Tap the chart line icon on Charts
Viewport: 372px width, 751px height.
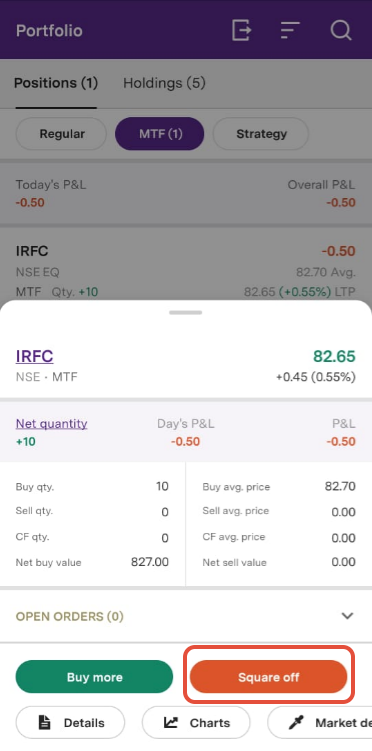170,722
